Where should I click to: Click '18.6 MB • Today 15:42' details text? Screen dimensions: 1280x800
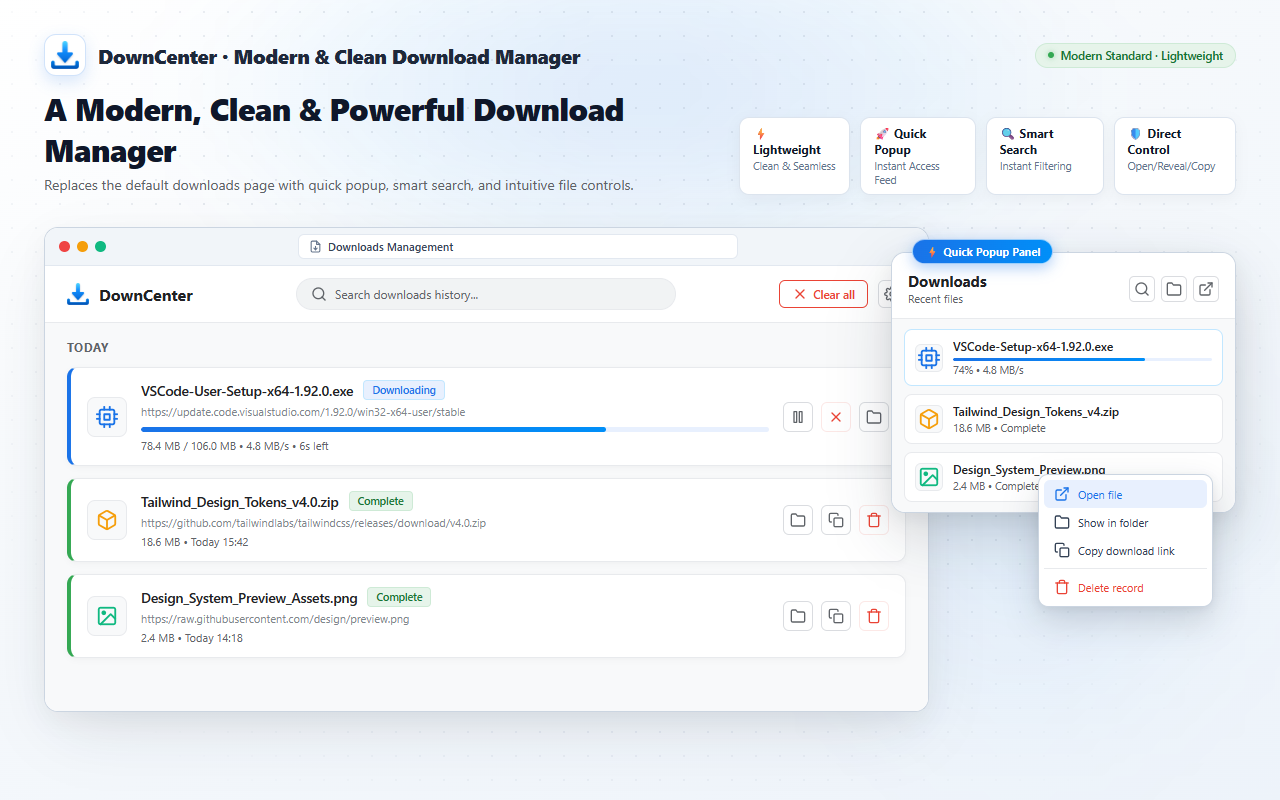195,542
